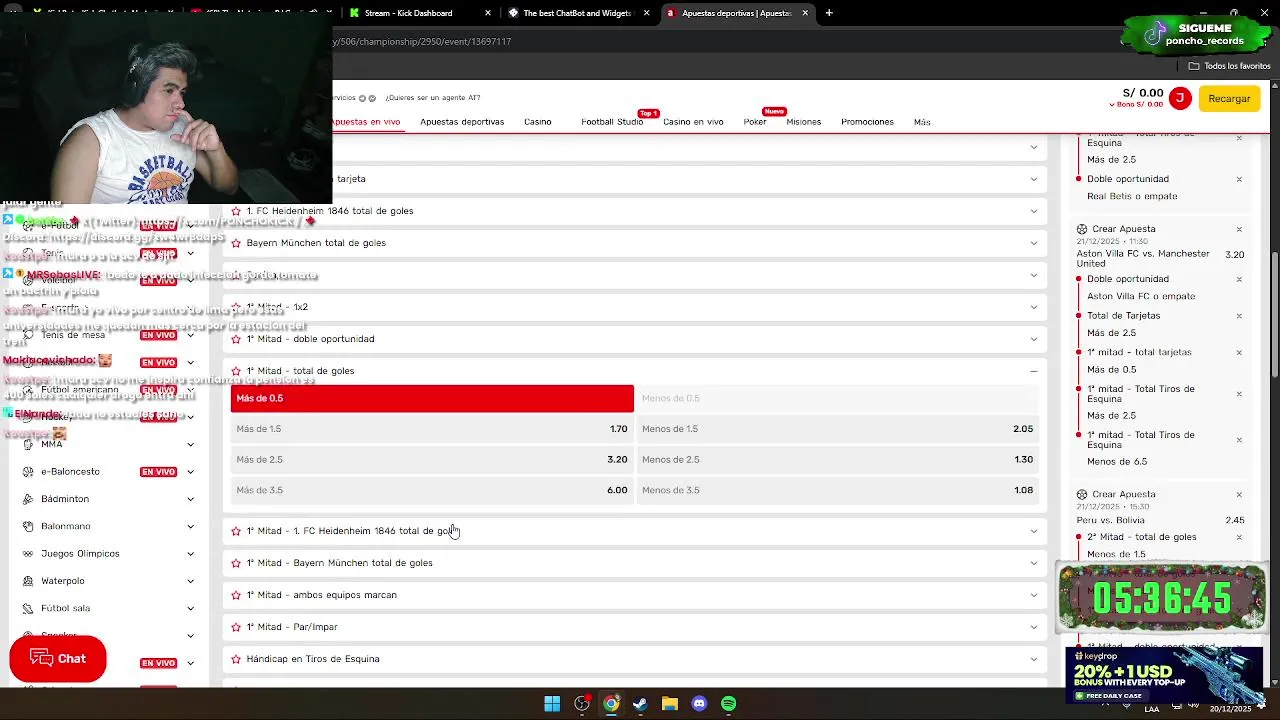Open Discord from the taskbar
The width and height of the screenshot is (1280, 720).
point(699,704)
